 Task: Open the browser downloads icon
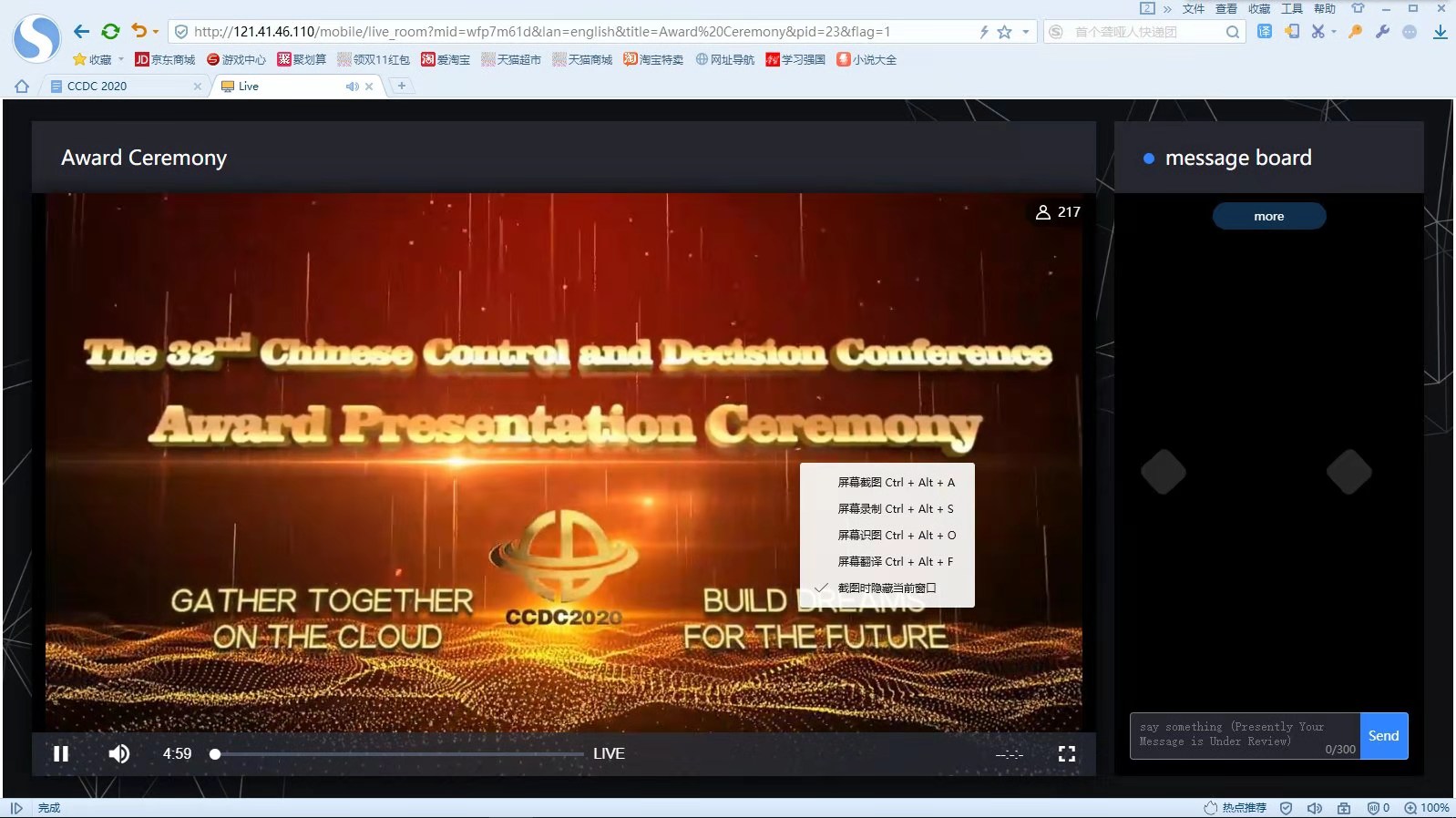(x=1440, y=32)
